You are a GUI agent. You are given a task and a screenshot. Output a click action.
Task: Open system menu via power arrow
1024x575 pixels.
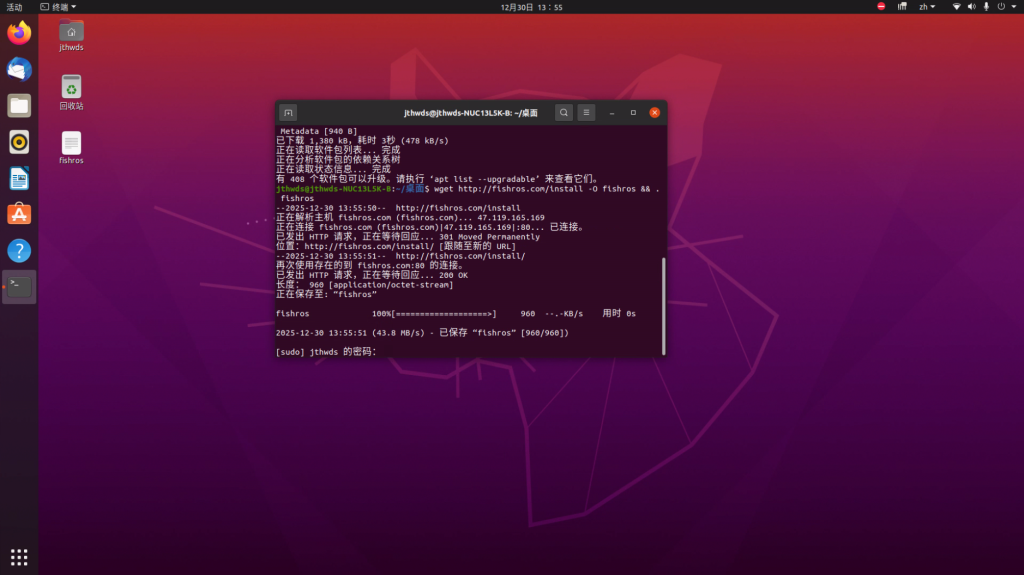point(1013,7)
